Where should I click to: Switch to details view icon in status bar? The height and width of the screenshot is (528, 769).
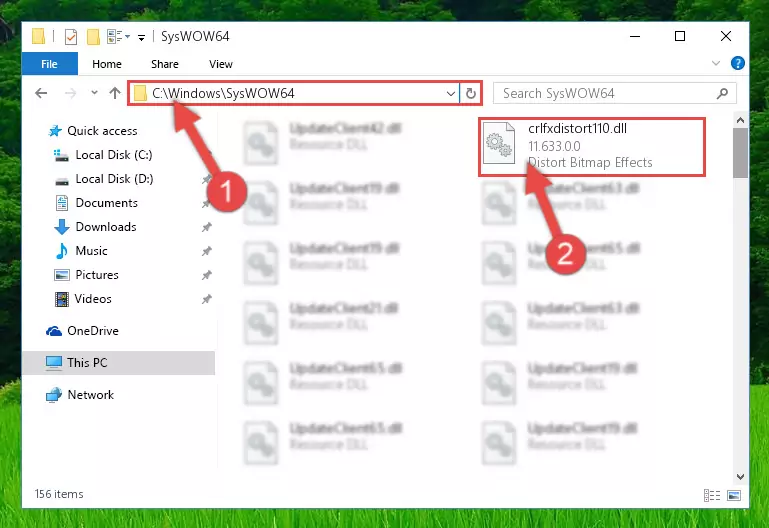[x=712, y=496]
